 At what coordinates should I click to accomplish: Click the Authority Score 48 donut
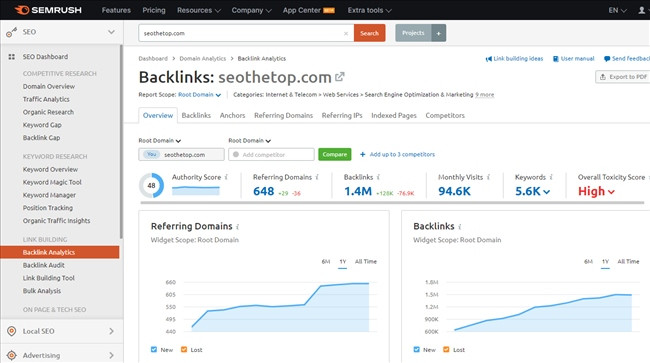point(151,186)
